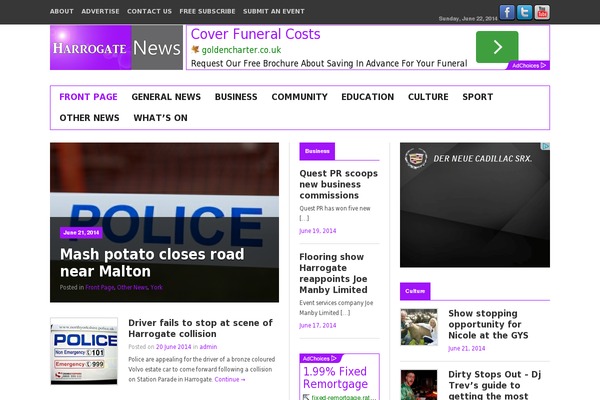
Task: Click the goldencharter.co.uk ad link
Action: click(x=241, y=50)
